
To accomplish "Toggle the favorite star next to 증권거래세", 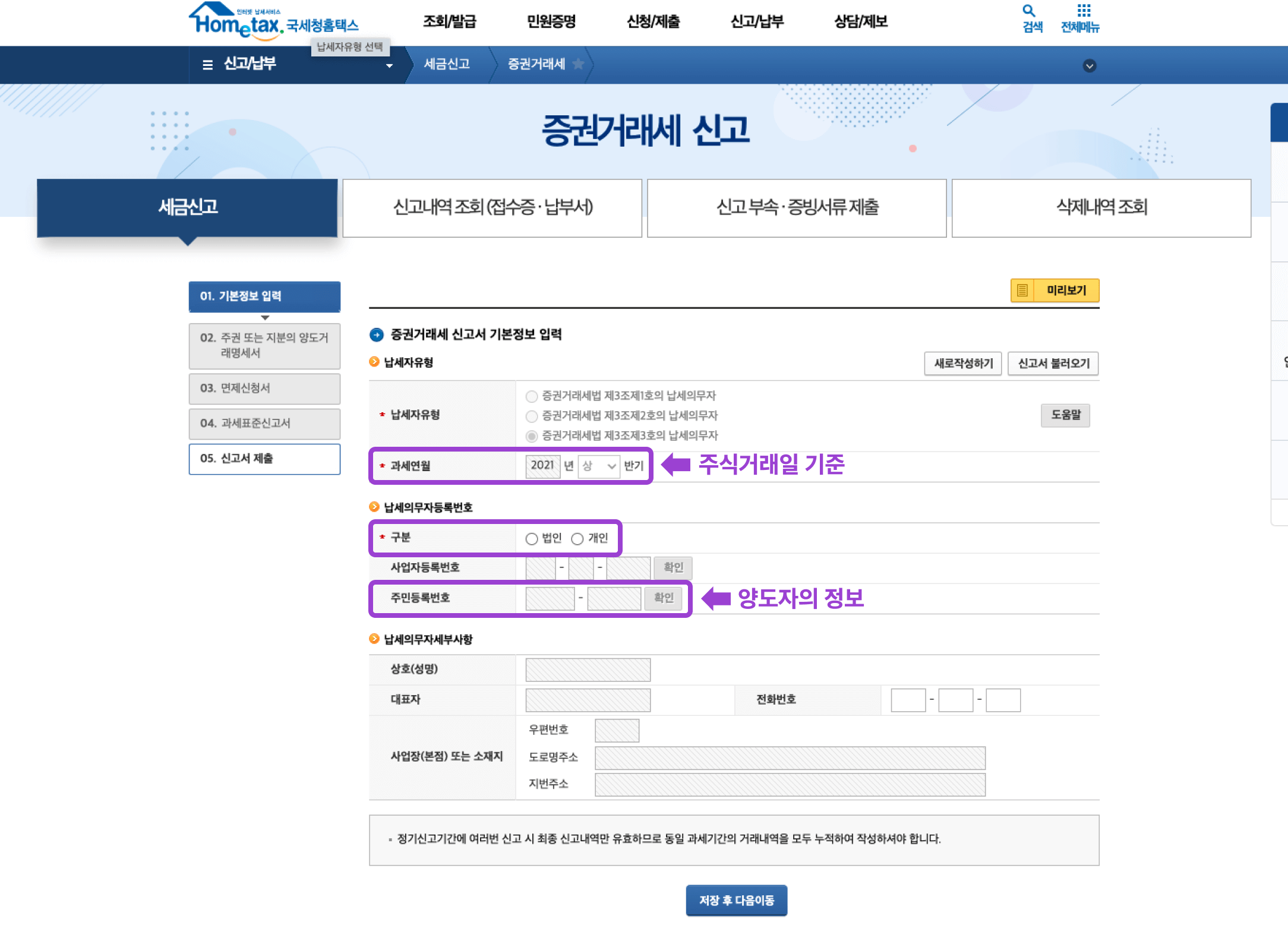I will pos(577,64).
